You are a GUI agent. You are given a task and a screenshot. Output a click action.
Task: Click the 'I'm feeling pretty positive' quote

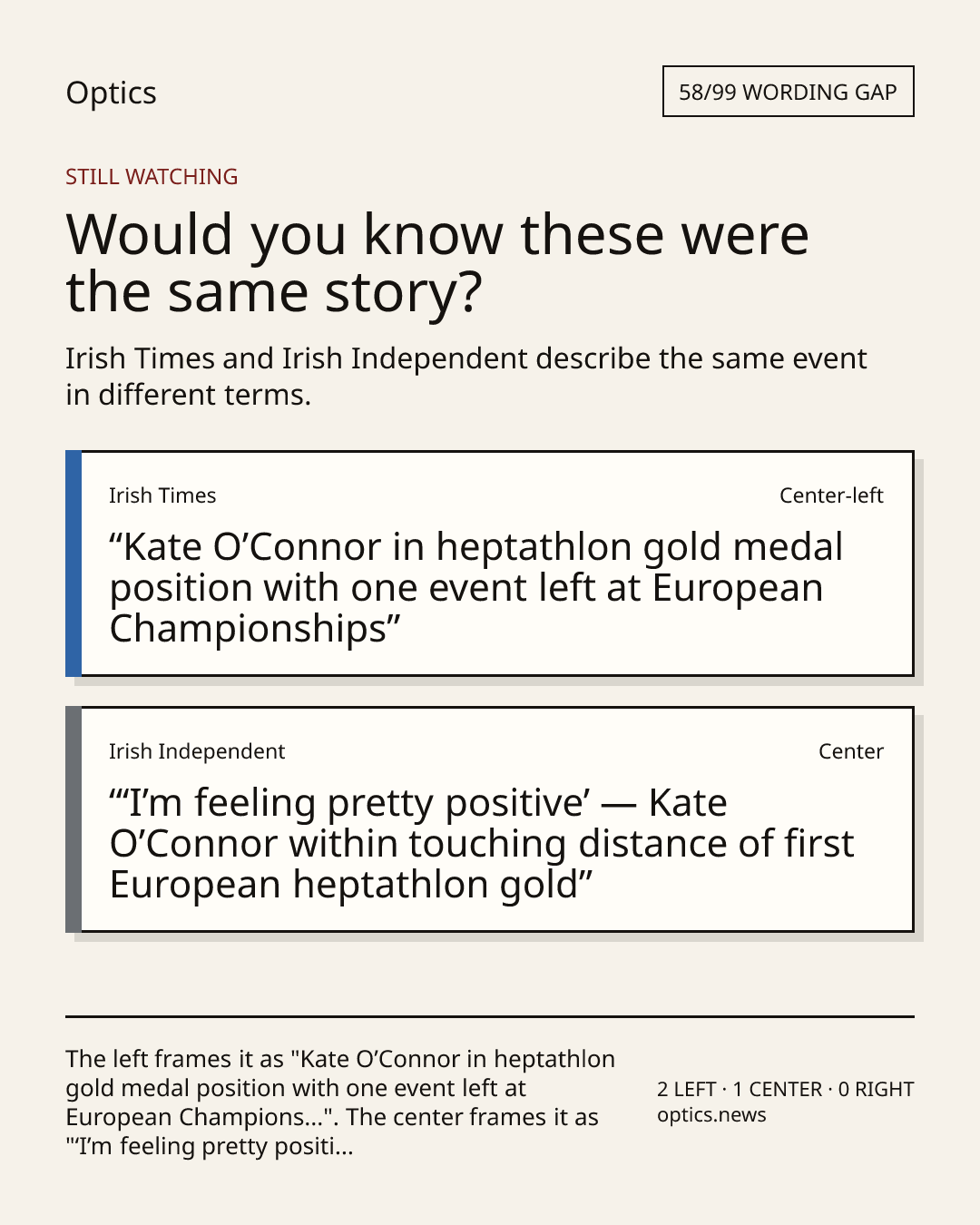[x=482, y=844]
